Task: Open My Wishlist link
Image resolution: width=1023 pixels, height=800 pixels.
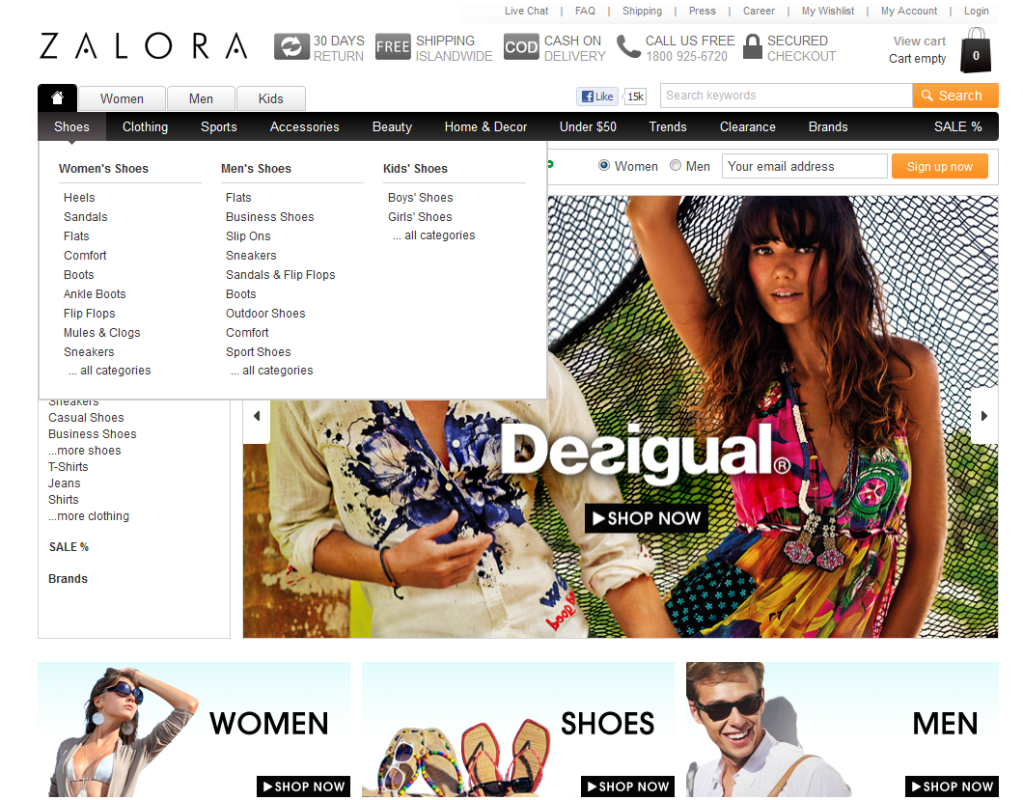Action: coord(827,11)
